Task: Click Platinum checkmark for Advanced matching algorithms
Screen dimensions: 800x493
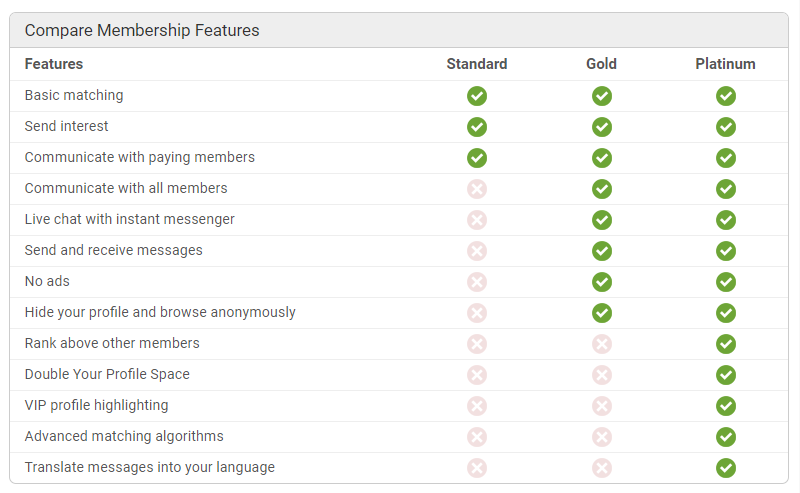Action: pos(726,437)
